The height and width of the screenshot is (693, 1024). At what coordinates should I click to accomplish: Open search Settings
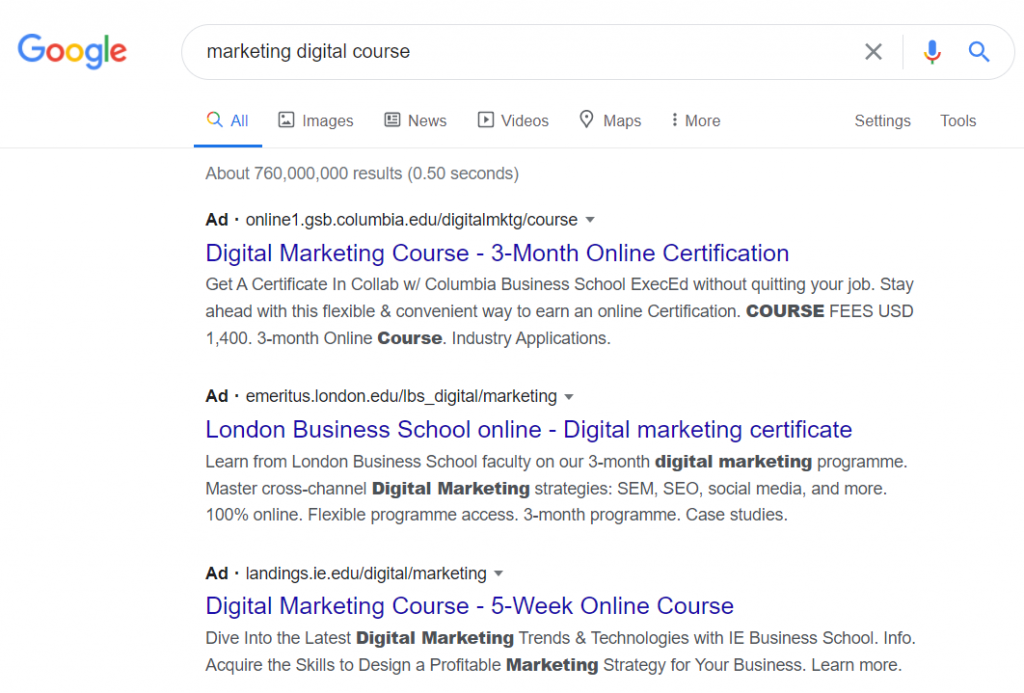click(x=882, y=121)
